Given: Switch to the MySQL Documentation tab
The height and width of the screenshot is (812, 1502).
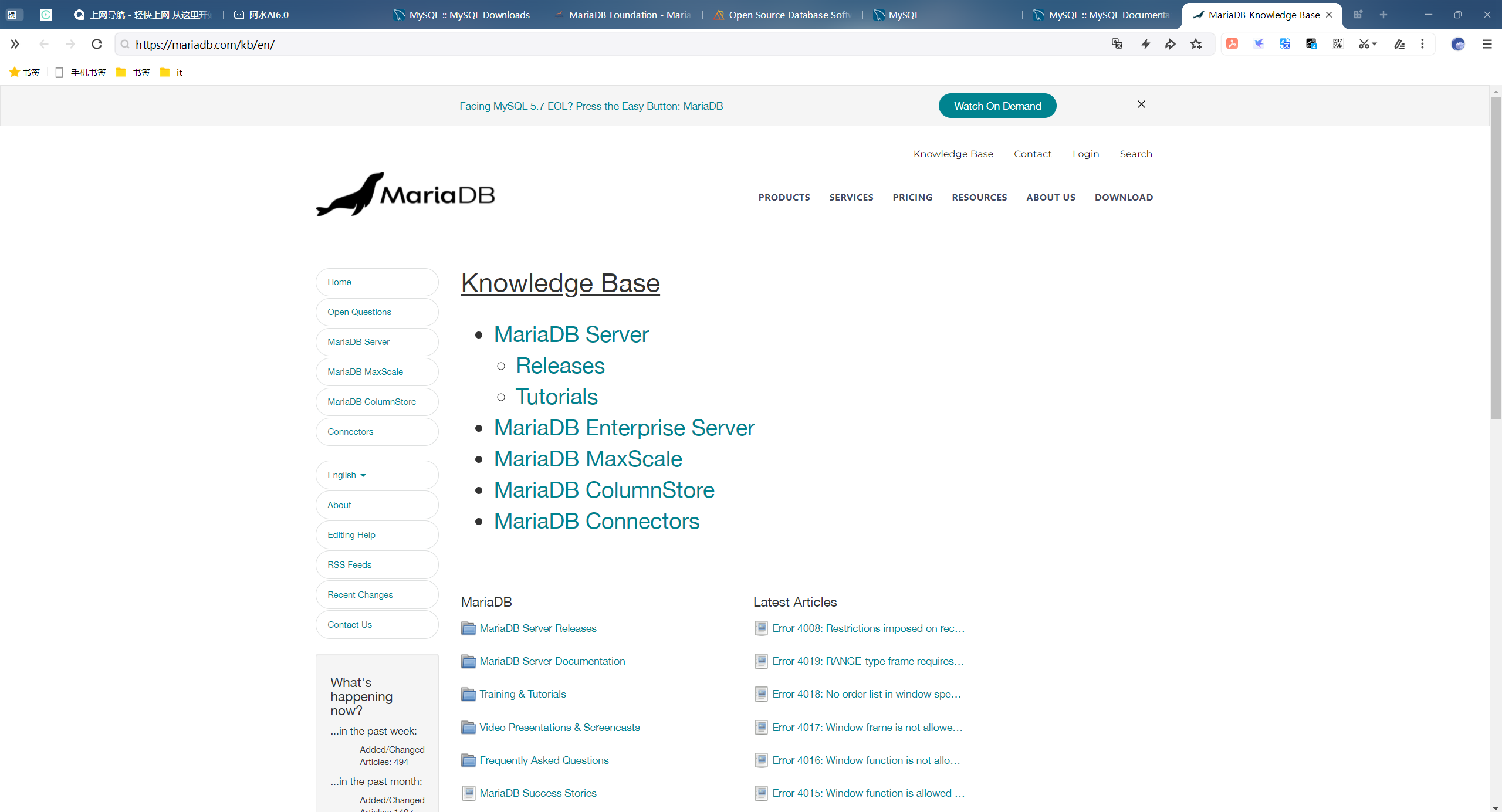Looking at the screenshot, I should tap(1102, 15).
